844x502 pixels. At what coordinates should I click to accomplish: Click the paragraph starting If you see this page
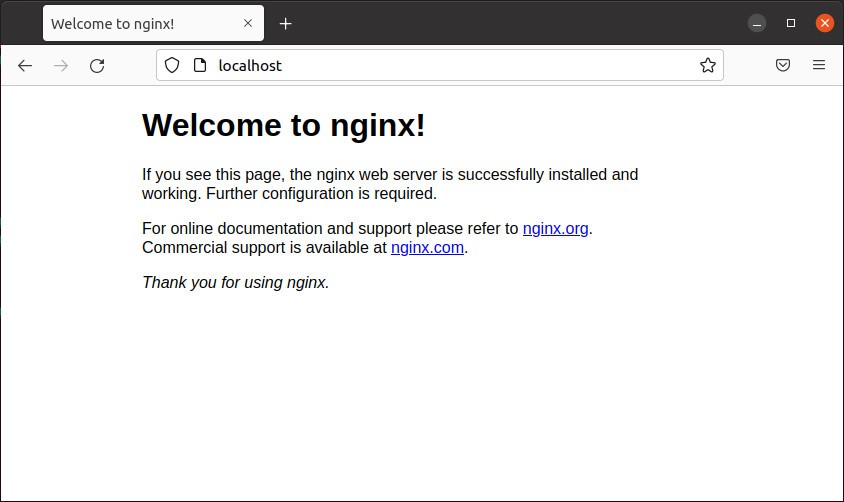[390, 184]
